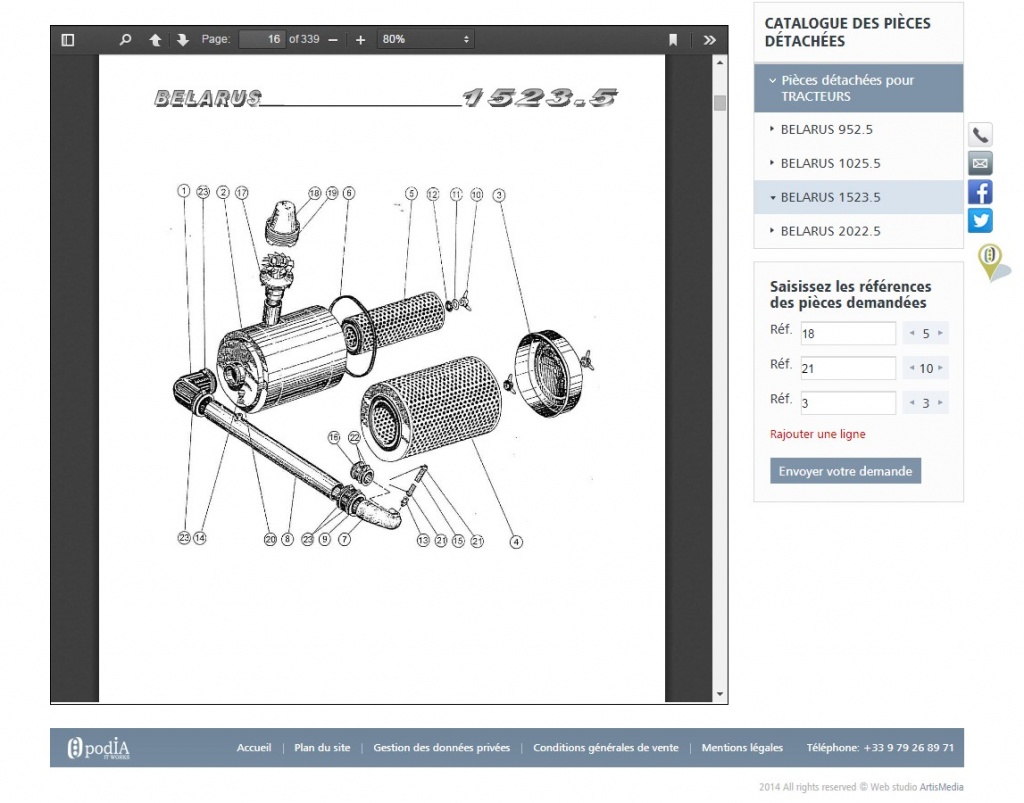Screen dimensions: 1024x803
Task: Open Plan du site footer link
Action: 322,748
